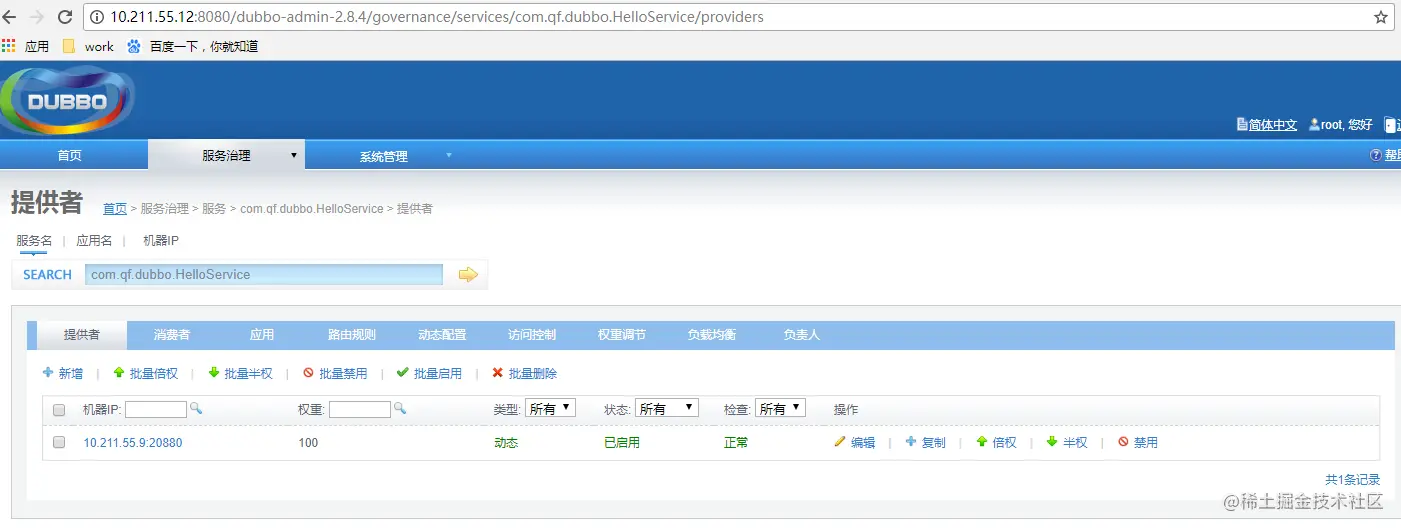Switch to the 负载均衡 tab

pos(712,335)
